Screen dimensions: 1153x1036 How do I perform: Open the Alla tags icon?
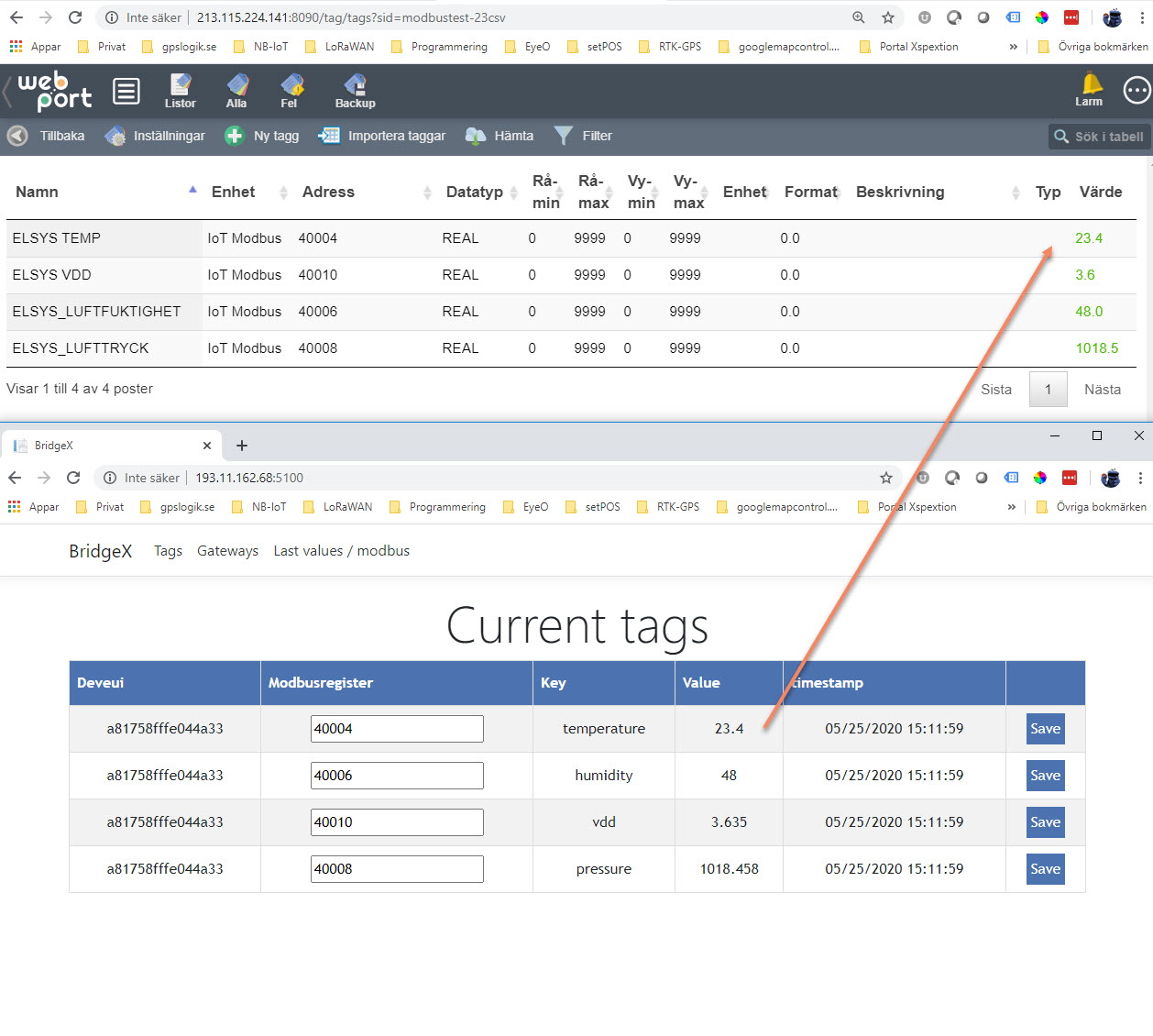[x=236, y=91]
